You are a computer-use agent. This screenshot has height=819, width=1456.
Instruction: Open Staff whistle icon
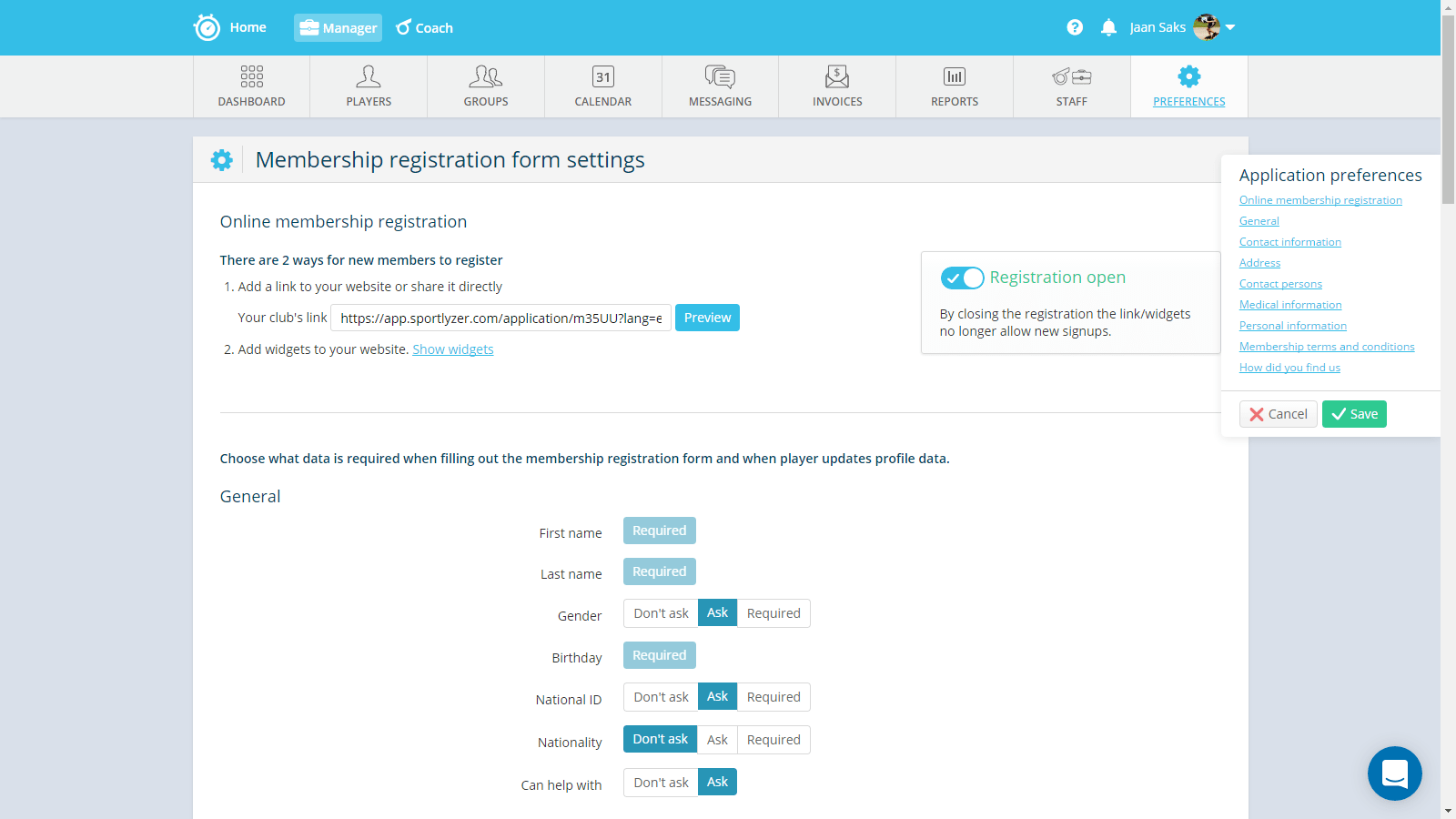point(1071,76)
